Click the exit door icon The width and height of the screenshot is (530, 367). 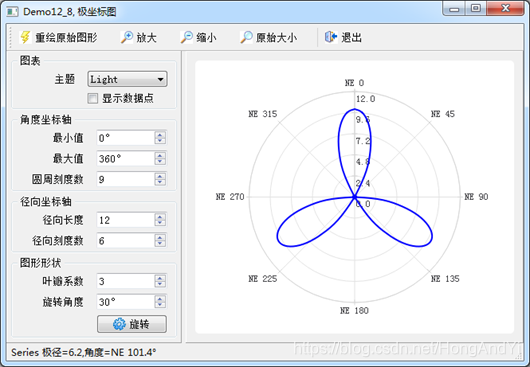[x=331, y=37]
